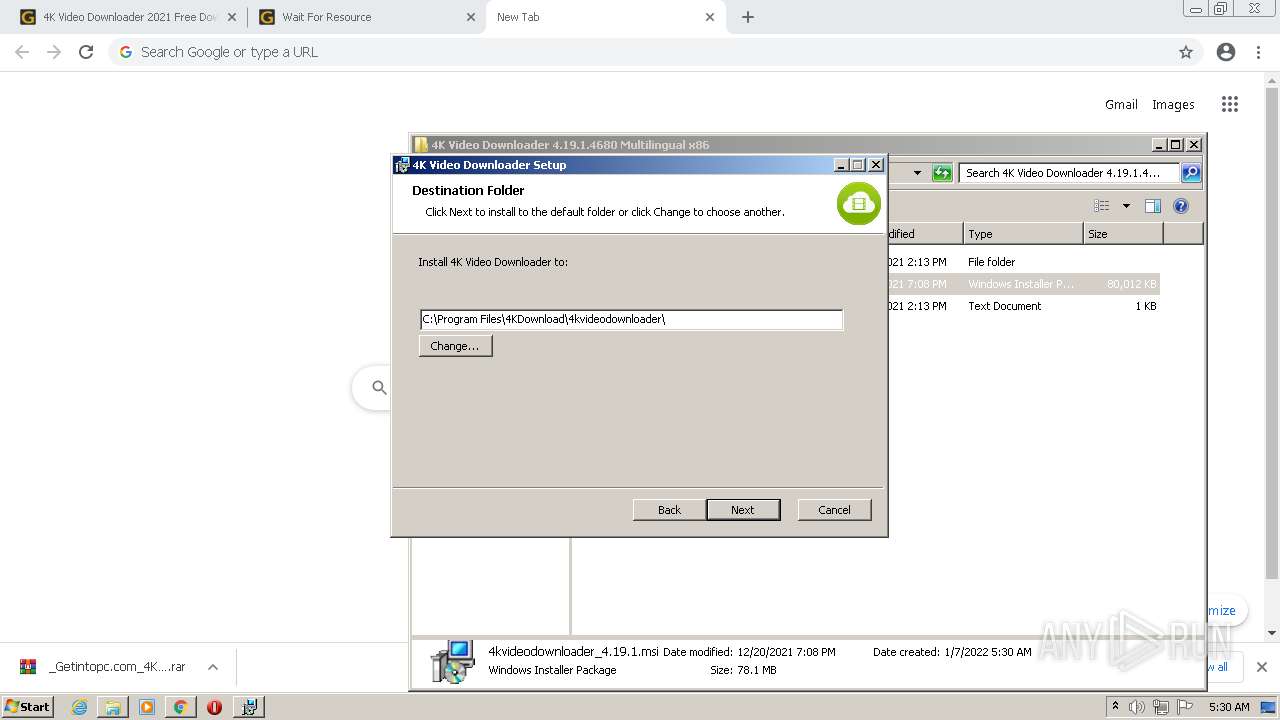
Task: Focus the destination folder path field
Action: tap(631, 319)
